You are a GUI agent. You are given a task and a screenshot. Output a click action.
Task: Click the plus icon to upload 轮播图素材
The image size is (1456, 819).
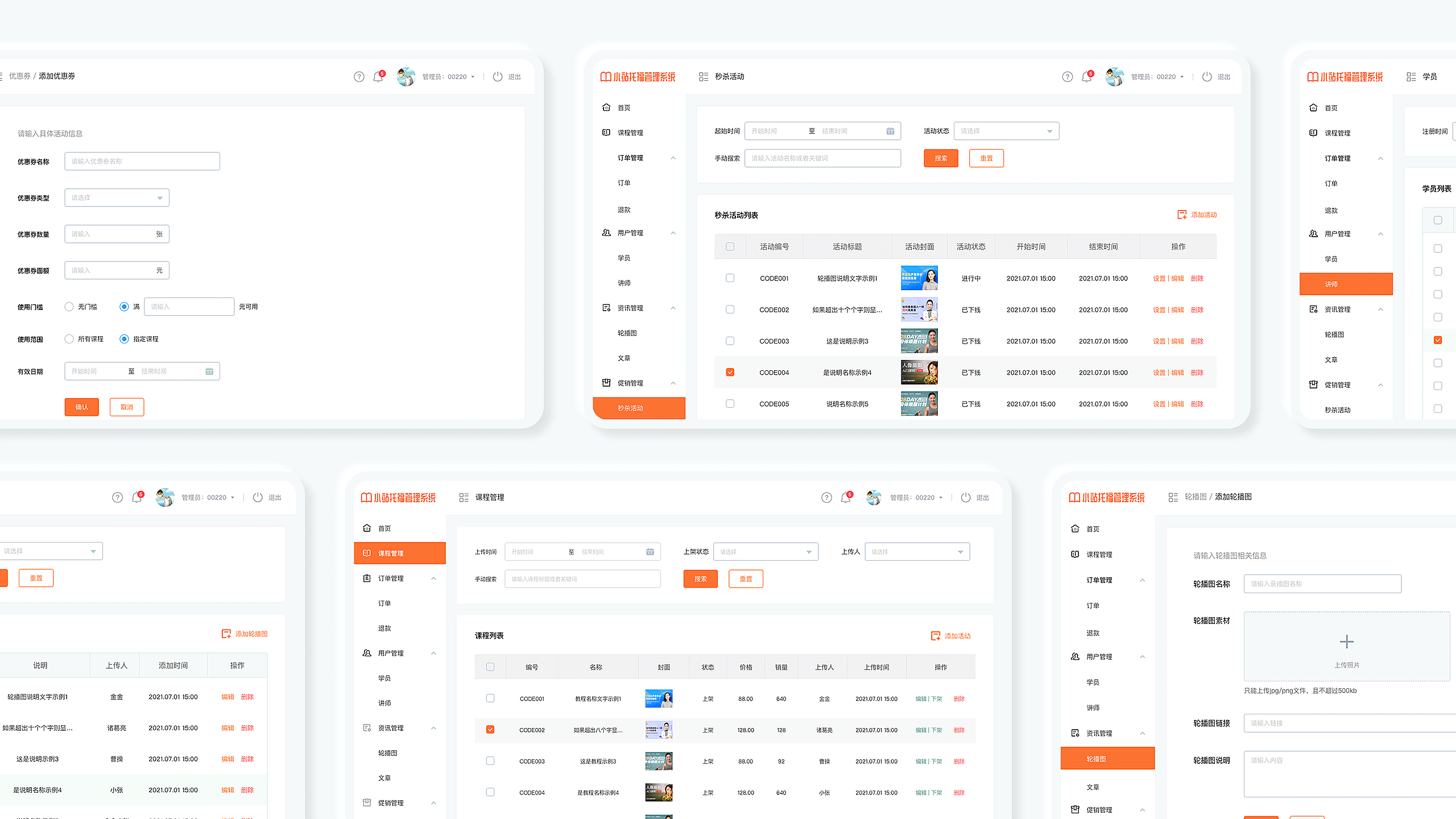click(1346, 642)
